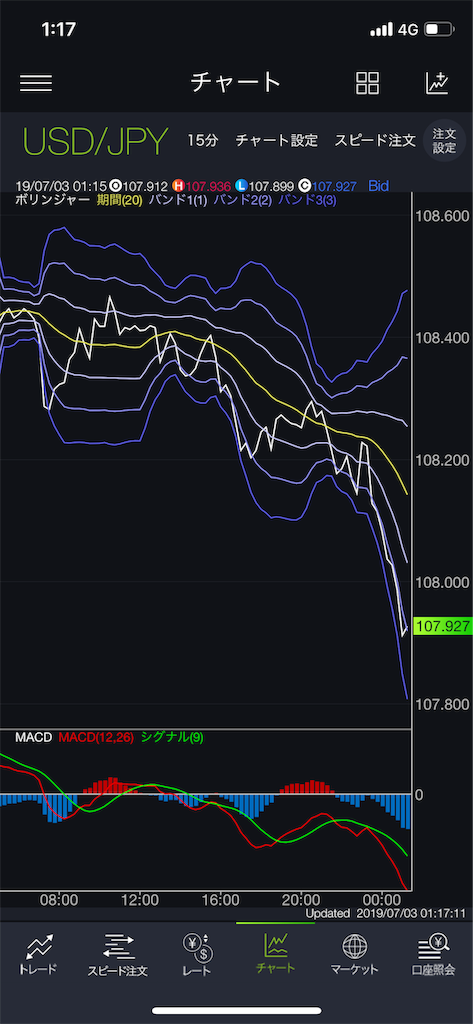Open the four-square chart layout grid icon
The image size is (473, 1024).
367,84
